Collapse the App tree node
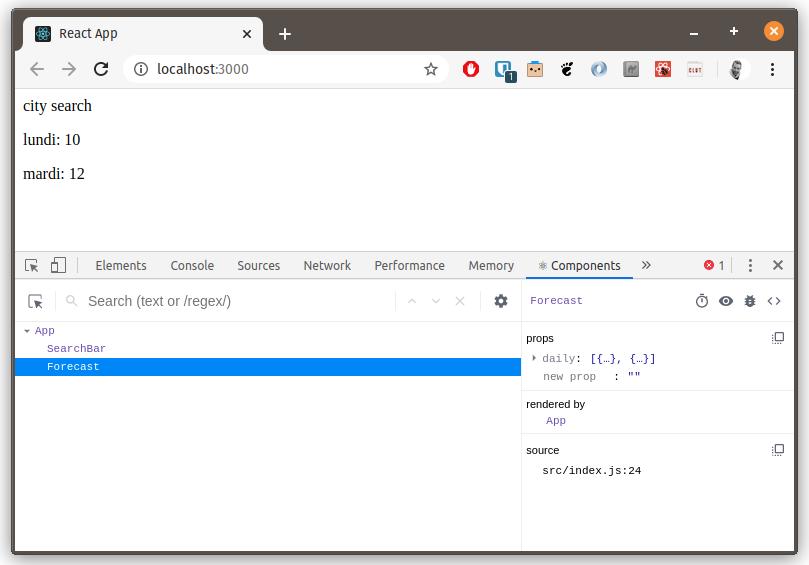Screen dimensions: 809x565 click(27, 331)
